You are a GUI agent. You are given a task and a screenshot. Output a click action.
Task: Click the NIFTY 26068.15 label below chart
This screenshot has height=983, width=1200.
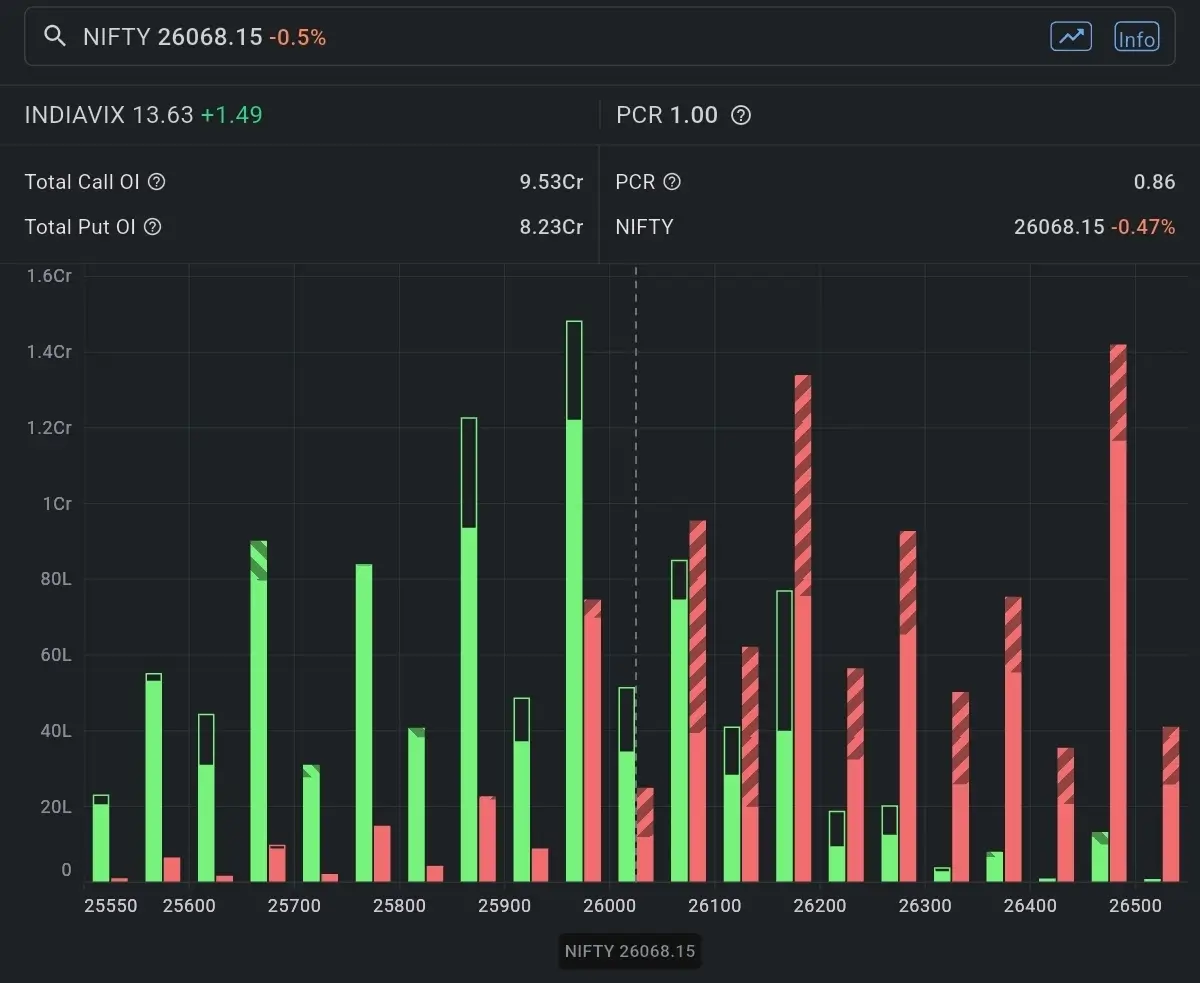click(629, 951)
